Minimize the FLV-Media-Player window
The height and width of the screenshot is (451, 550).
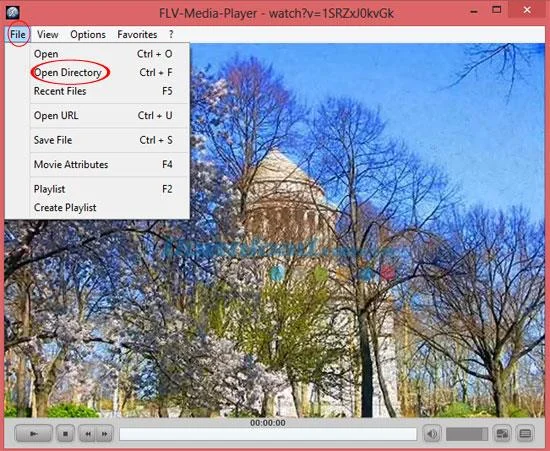[x=474, y=11]
